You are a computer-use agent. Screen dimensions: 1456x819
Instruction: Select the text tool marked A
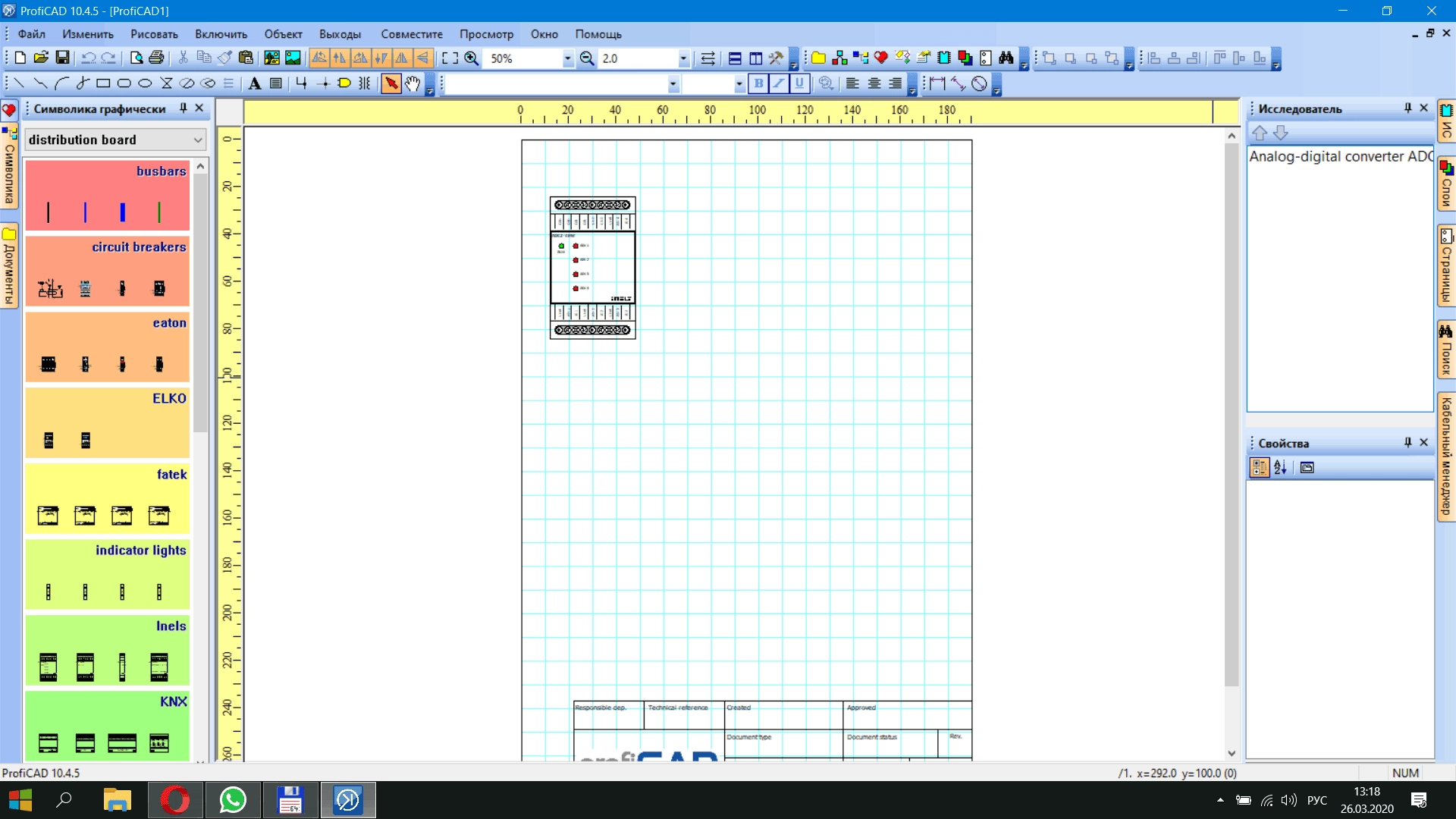[256, 83]
